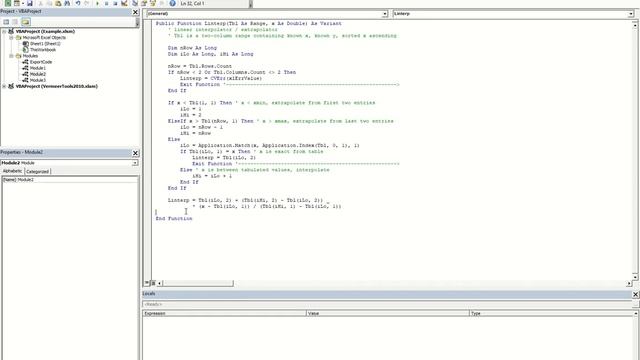
Task: Open the VBA Help question-mark icon
Action: click(172, 3)
